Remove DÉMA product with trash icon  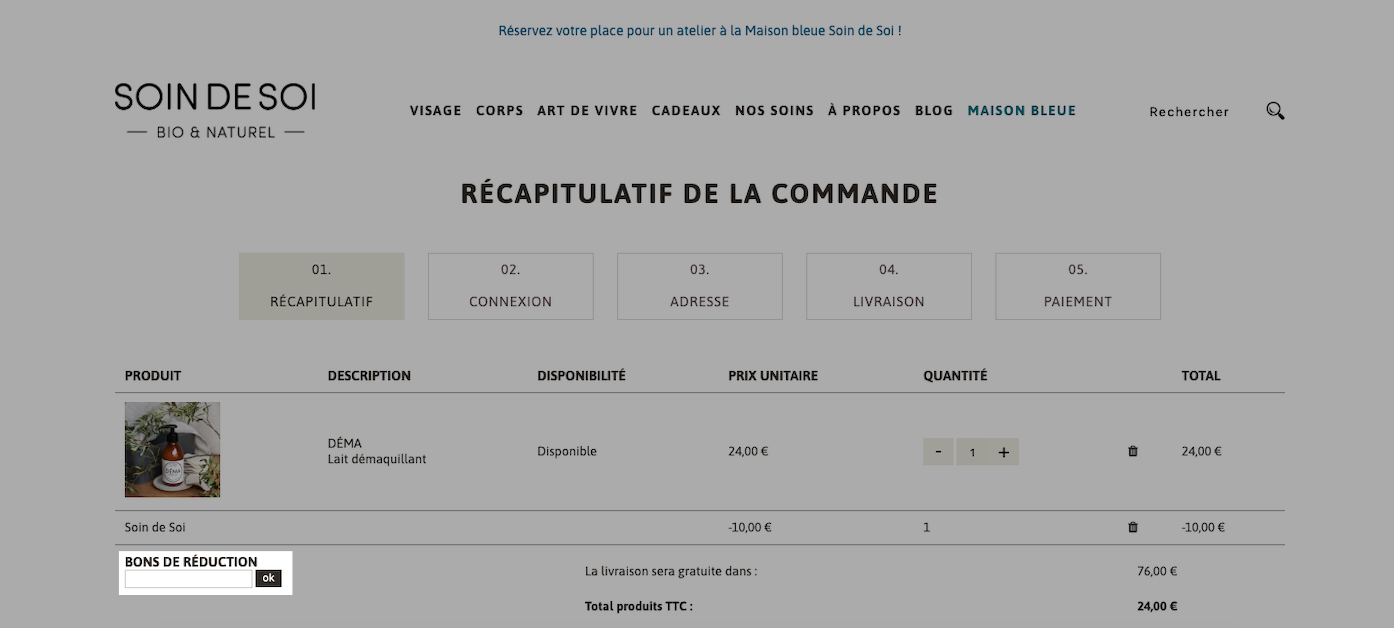pyautogui.click(x=1133, y=451)
